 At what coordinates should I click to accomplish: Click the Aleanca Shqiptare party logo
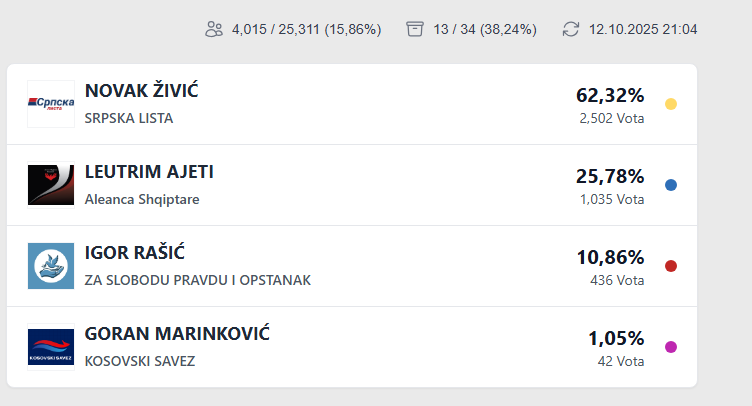51,185
